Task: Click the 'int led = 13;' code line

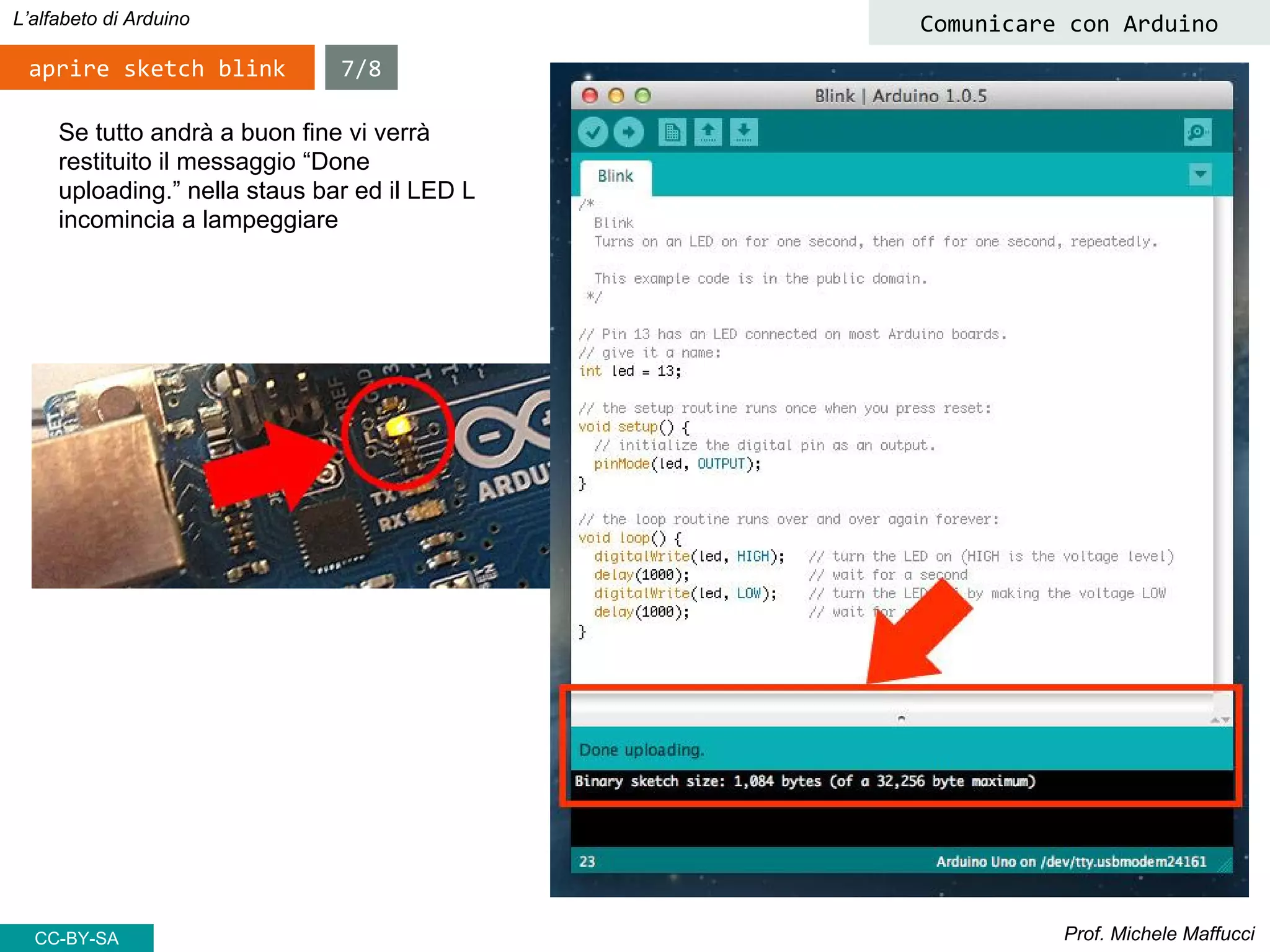Action: [630, 371]
